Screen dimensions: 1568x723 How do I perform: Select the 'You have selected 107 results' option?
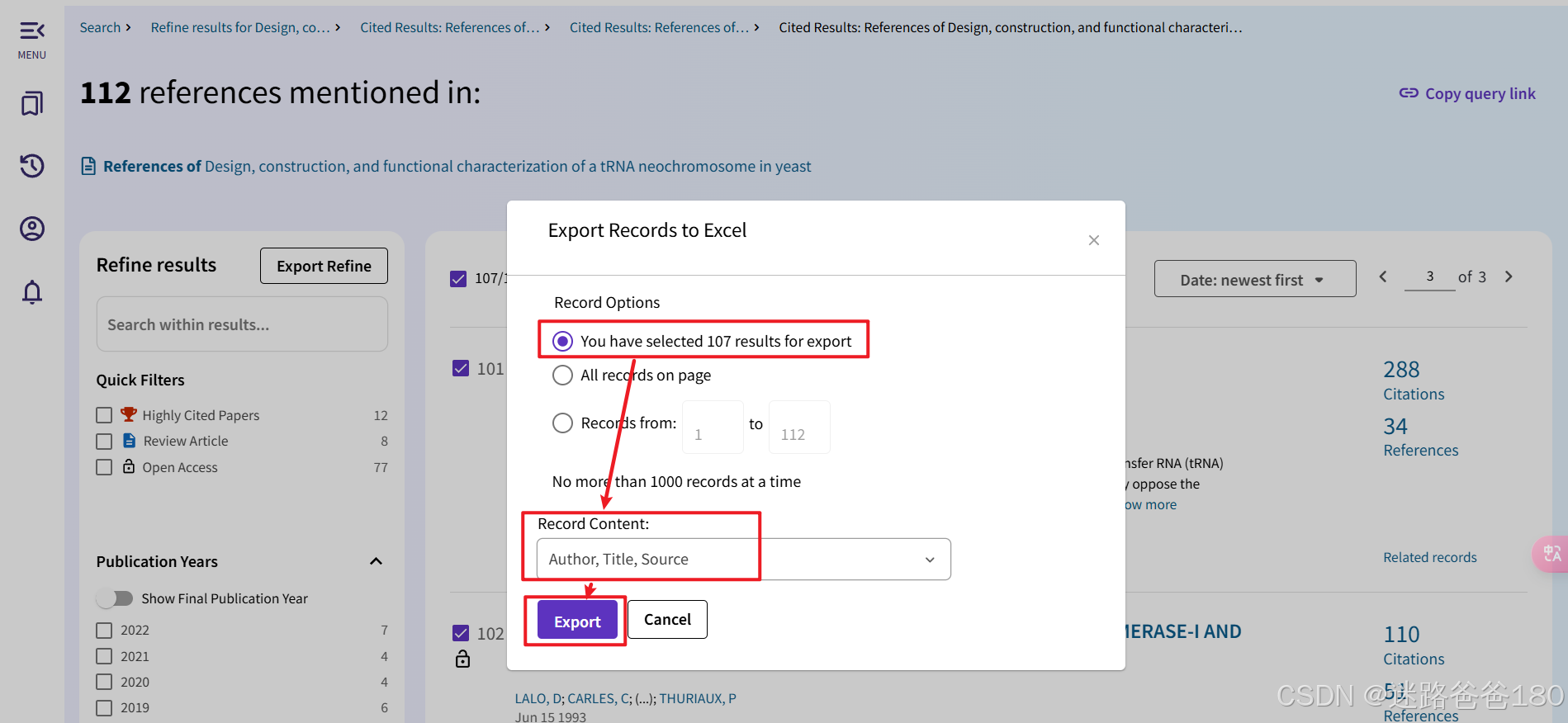click(x=562, y=341)
